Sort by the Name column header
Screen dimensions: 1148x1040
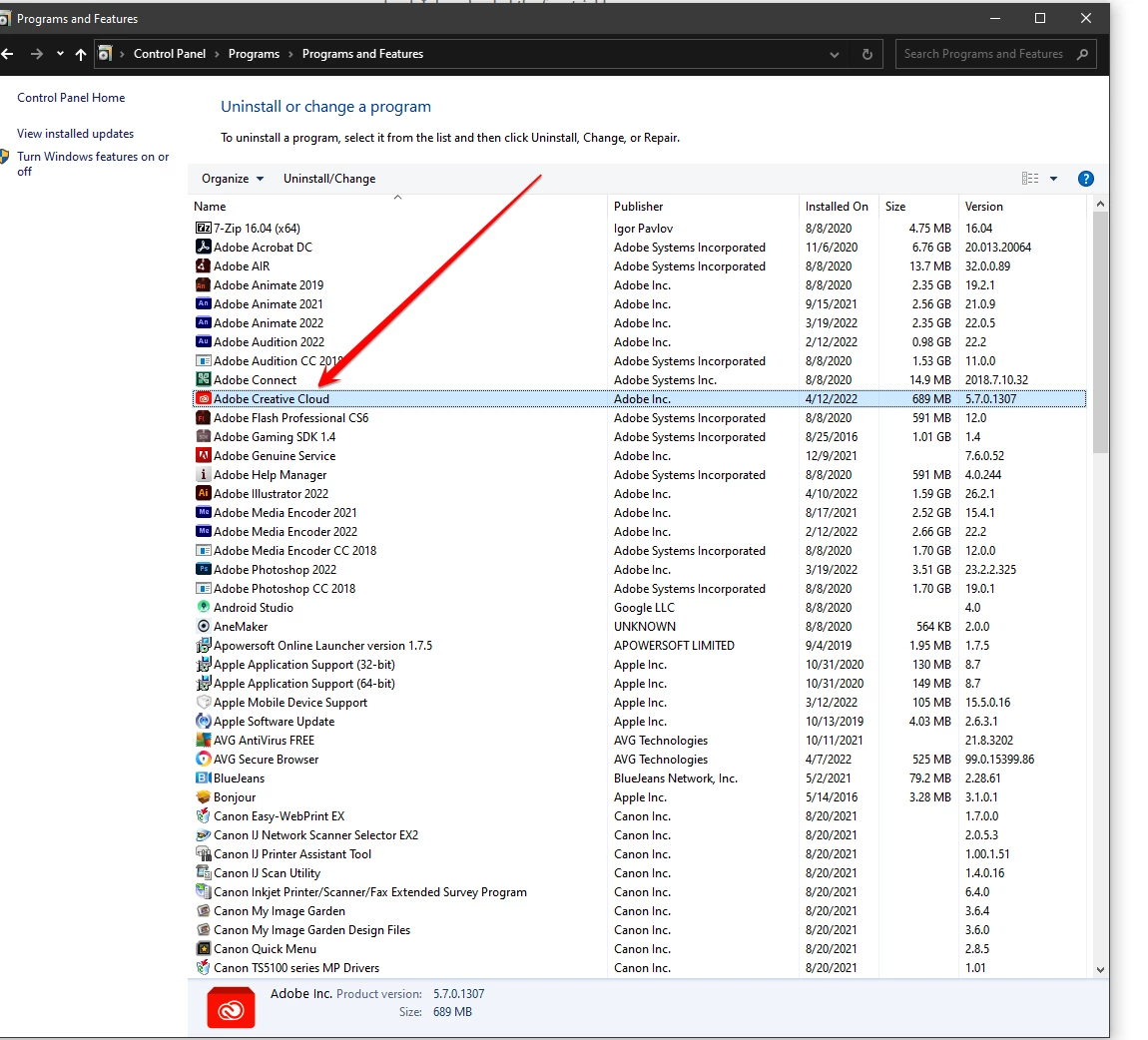398,207
